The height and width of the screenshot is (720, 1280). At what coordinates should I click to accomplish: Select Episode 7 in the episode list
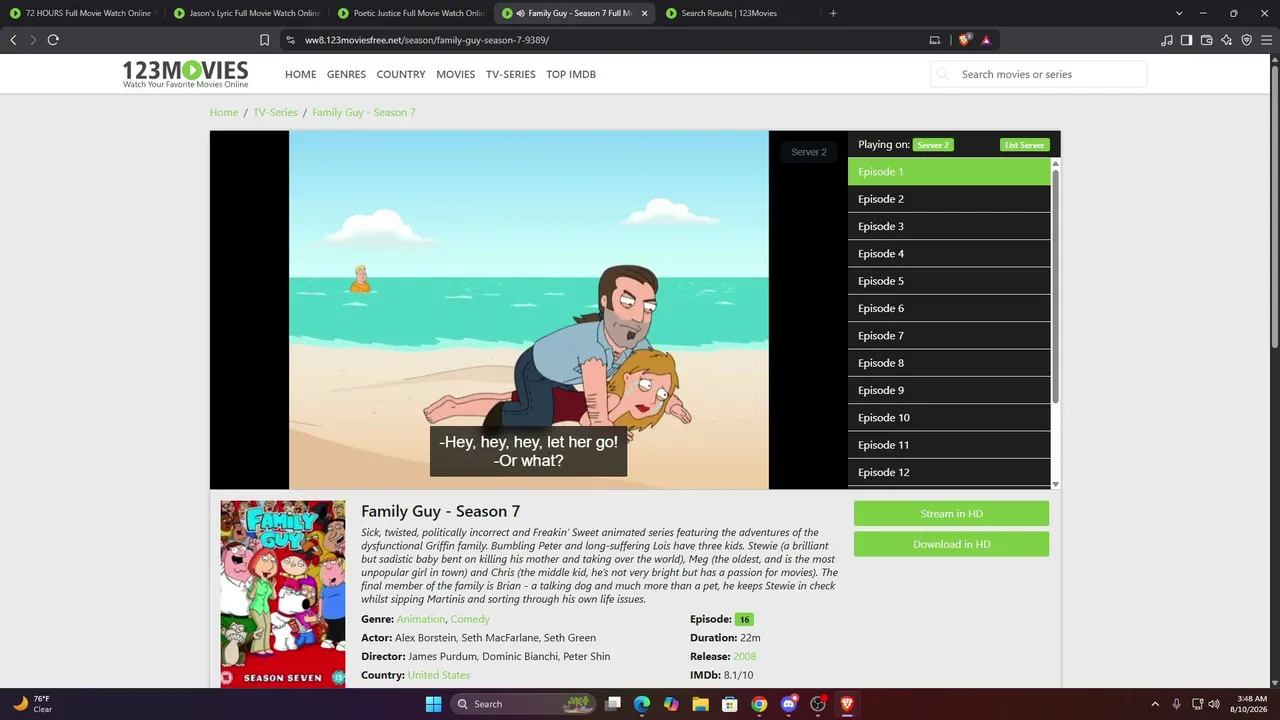coord(949,336)
